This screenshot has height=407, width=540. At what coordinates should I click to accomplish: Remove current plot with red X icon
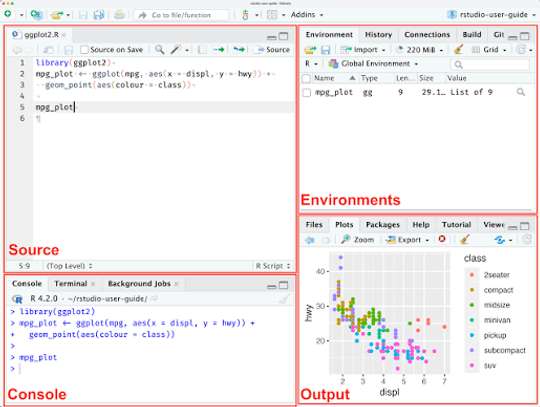442,239
